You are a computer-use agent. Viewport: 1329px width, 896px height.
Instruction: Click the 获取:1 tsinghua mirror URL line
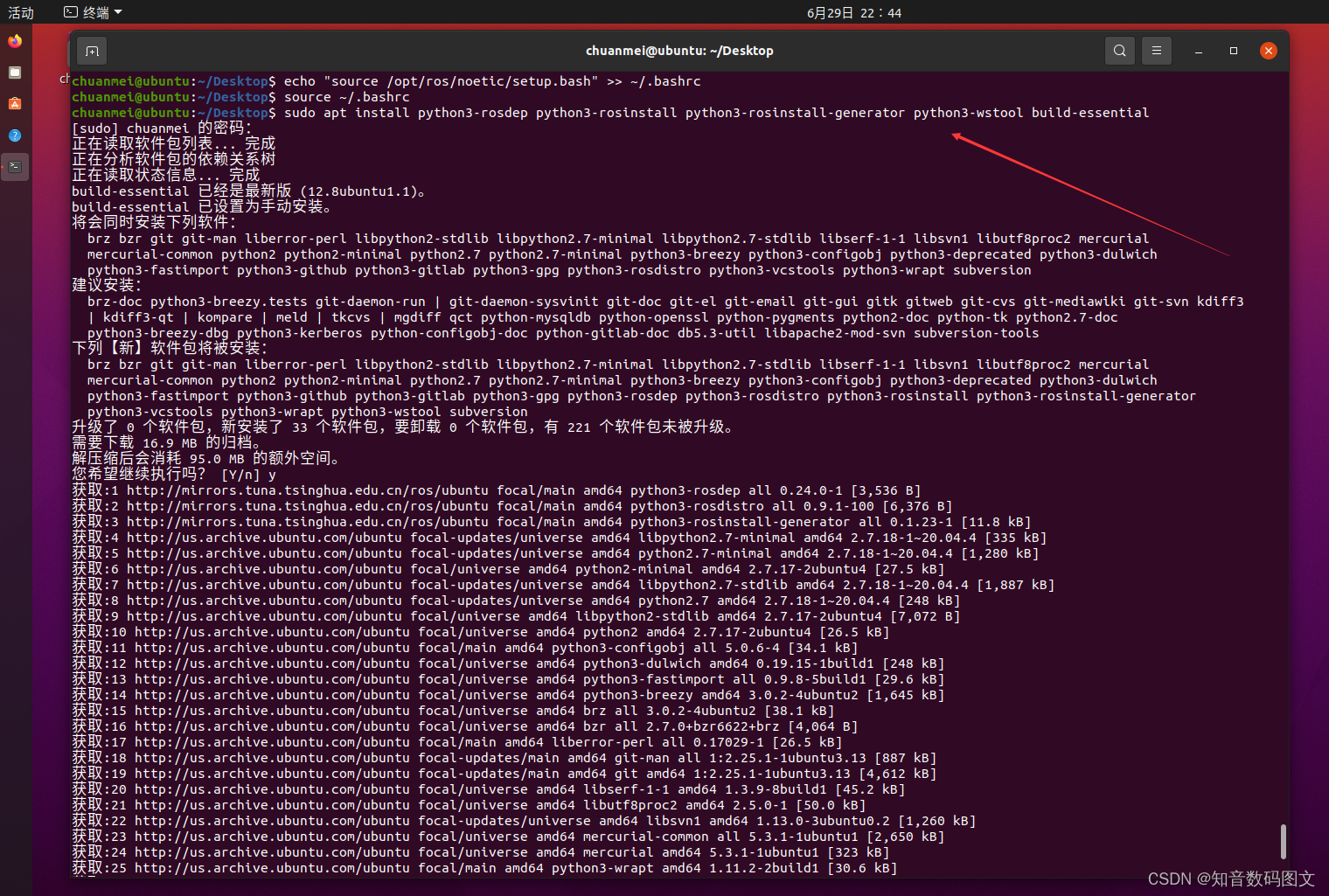497,490
